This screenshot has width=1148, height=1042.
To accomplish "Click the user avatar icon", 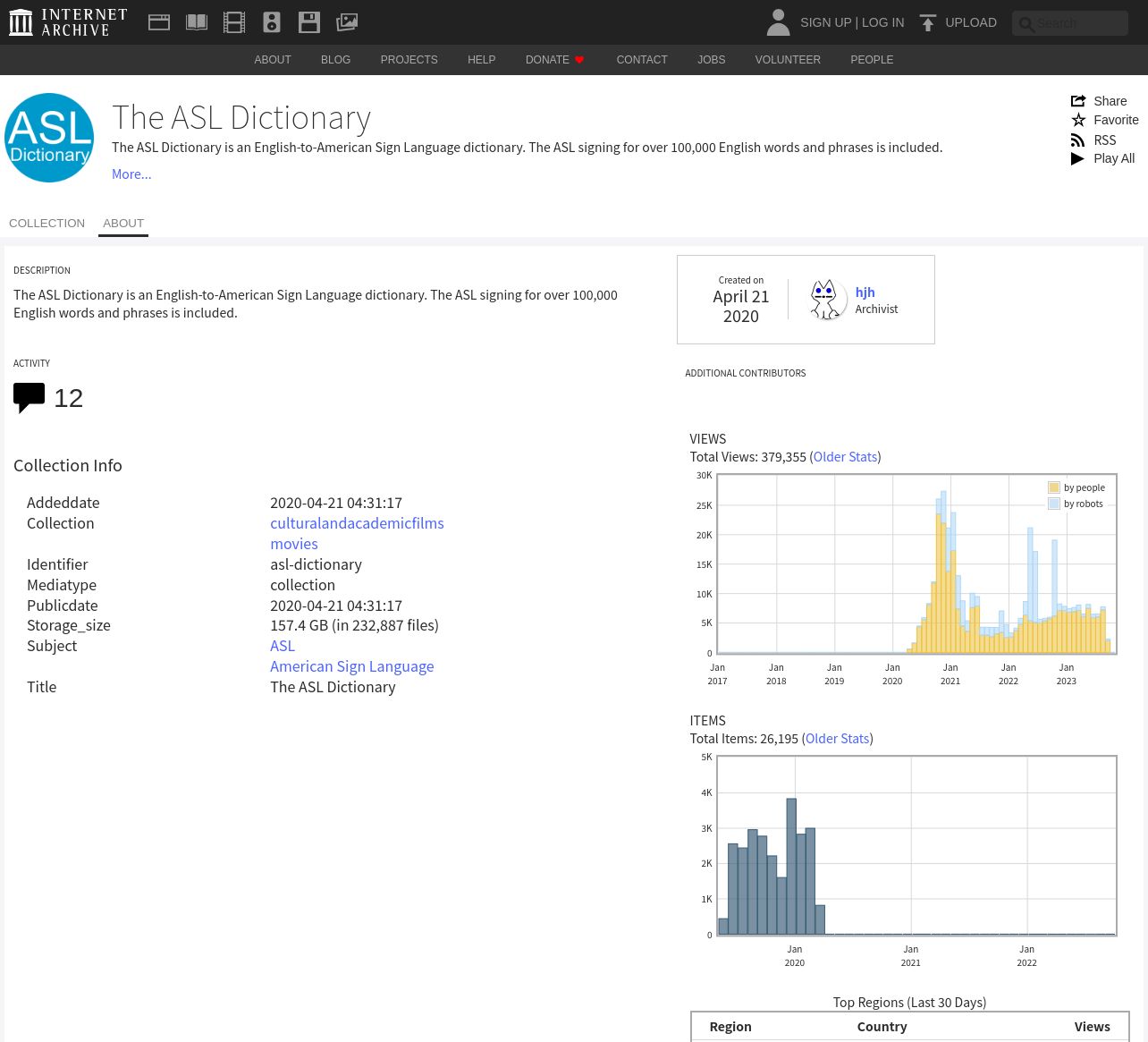I will coord(778,22).
